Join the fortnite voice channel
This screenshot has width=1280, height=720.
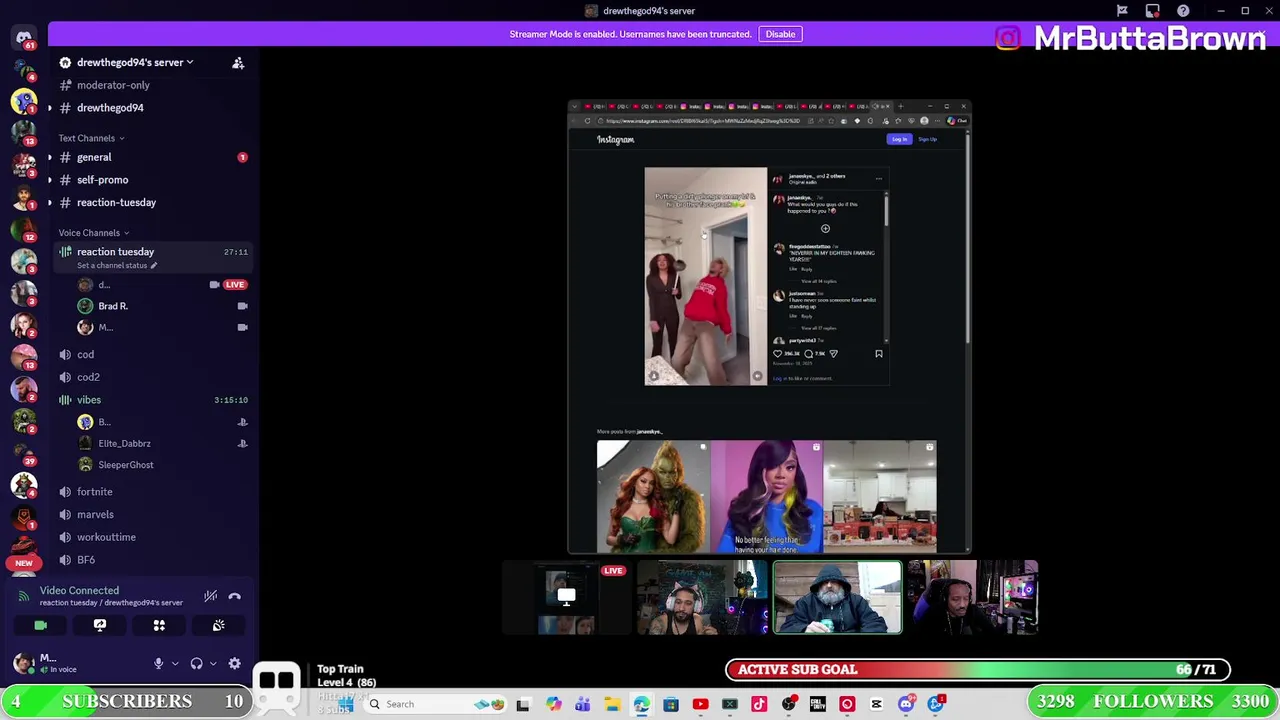point(152,492)
